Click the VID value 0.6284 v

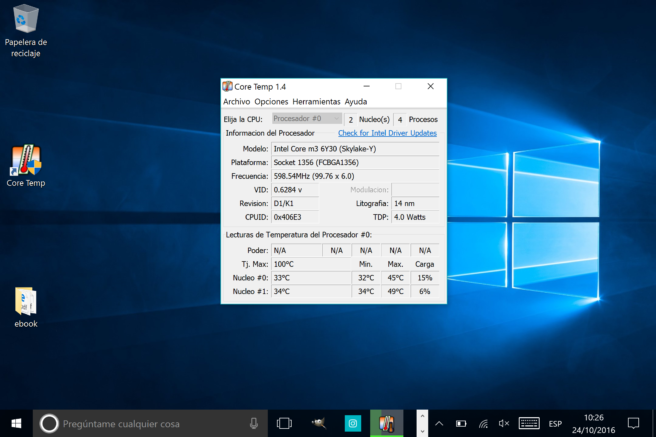click(295, 190)
